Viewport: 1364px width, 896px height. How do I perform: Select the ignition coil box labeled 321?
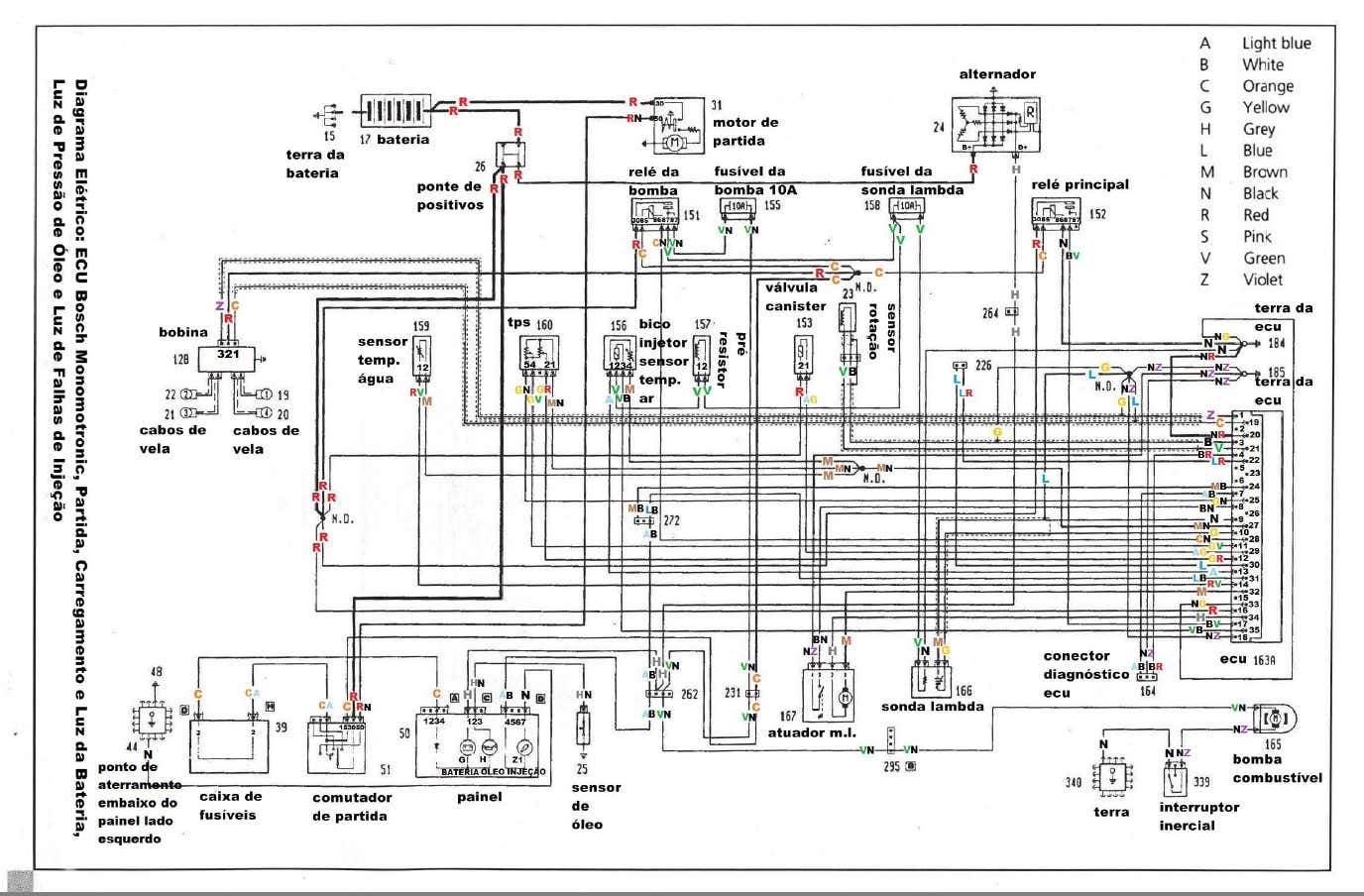pyautogui.click(x=229, y=359)
